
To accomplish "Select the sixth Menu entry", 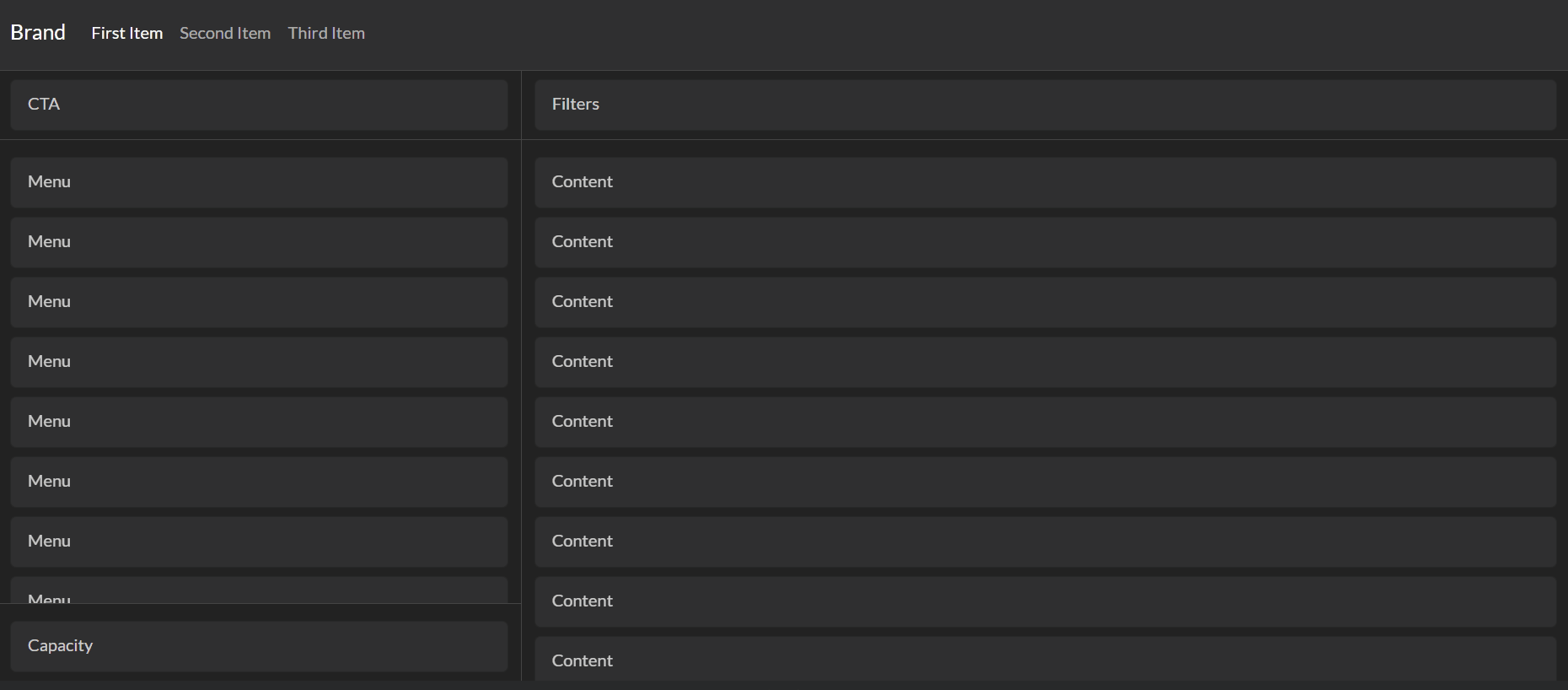I will pos(260,482).
